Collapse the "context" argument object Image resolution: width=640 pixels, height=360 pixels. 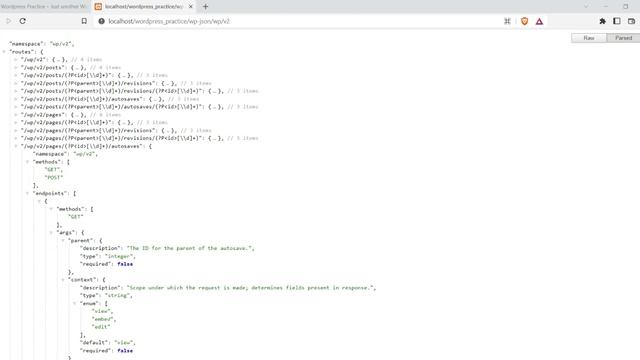[63, 280]
